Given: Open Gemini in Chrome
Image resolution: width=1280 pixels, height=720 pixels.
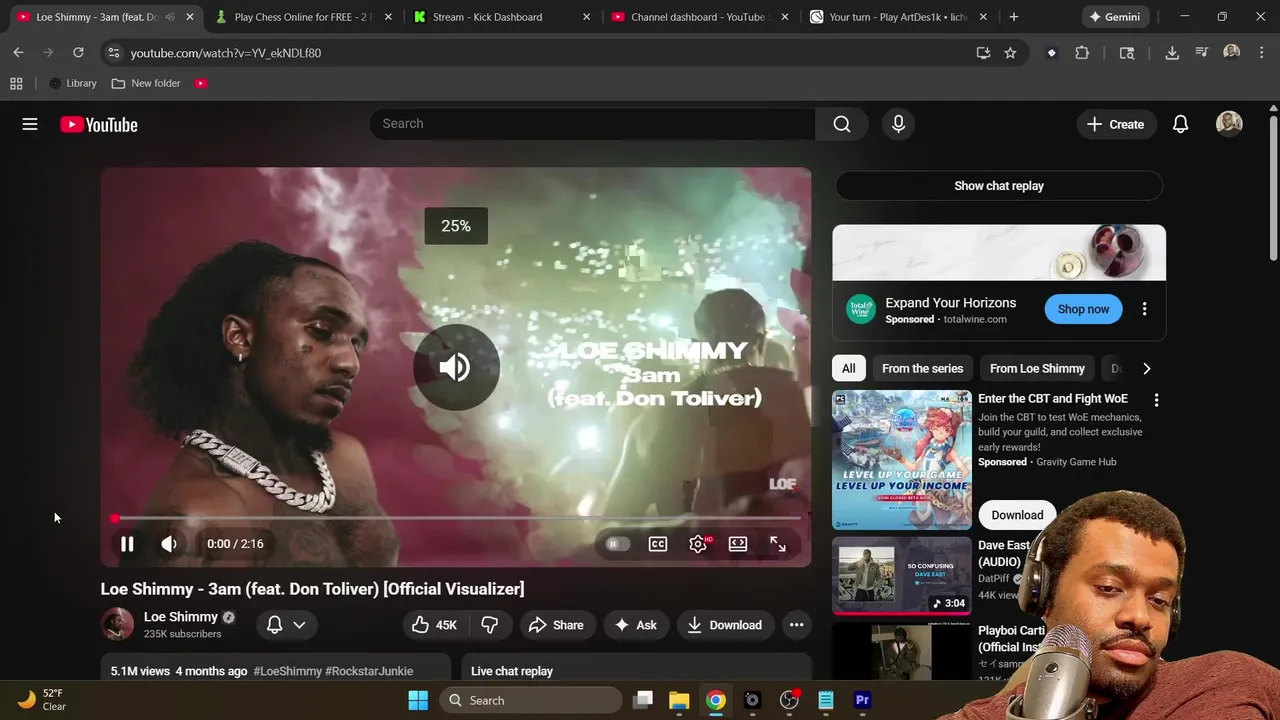Looking at the screenshot, I should [x=1114, y=17].
